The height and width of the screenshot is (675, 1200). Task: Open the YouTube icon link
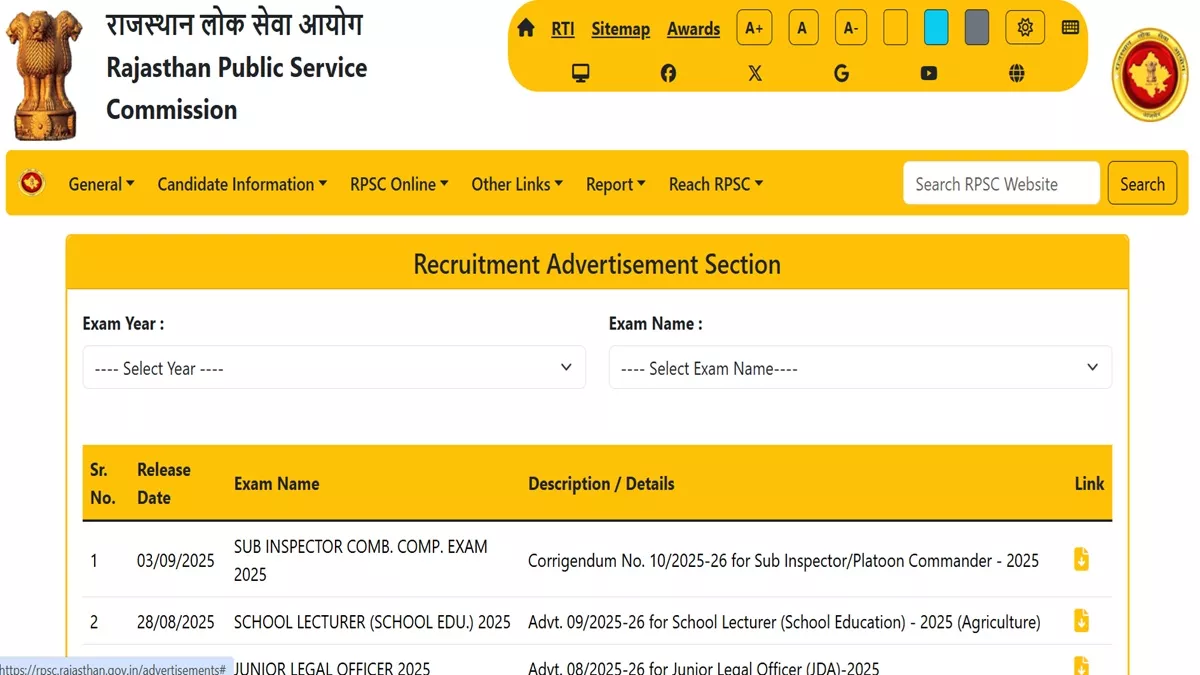[x=929, y=73]
